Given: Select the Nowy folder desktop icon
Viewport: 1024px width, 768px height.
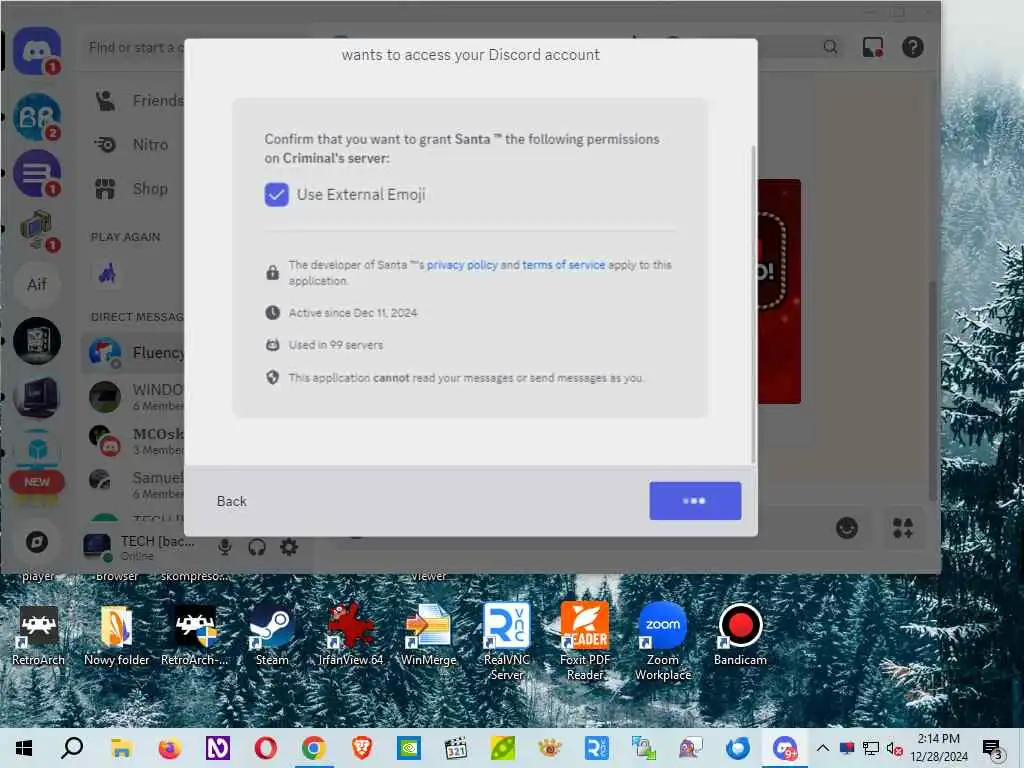Looking at the screenshot, I should (116, 635).
